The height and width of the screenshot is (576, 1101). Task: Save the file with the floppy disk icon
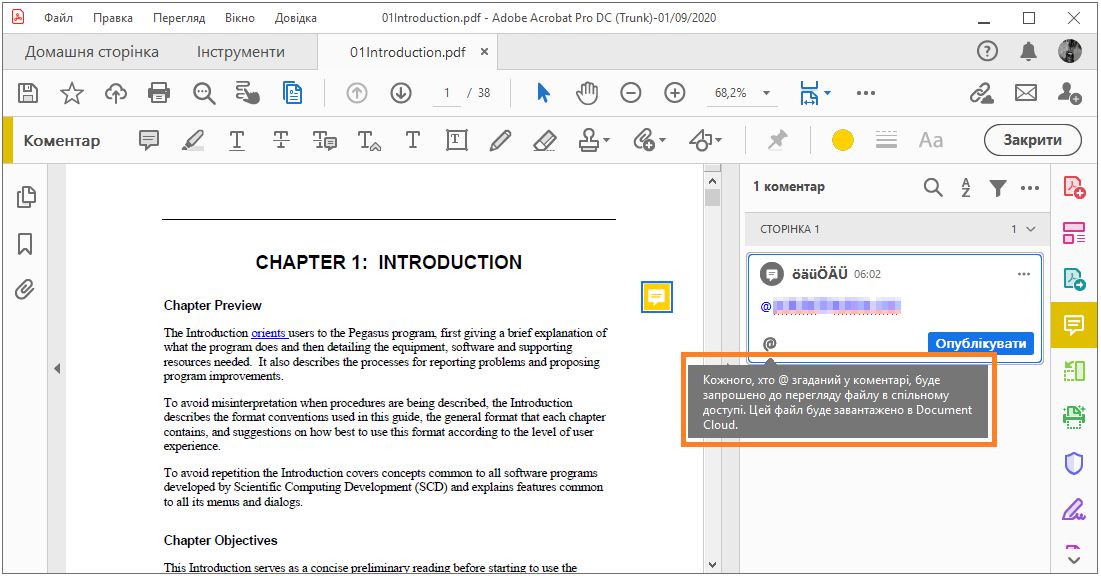coord(28,93)
